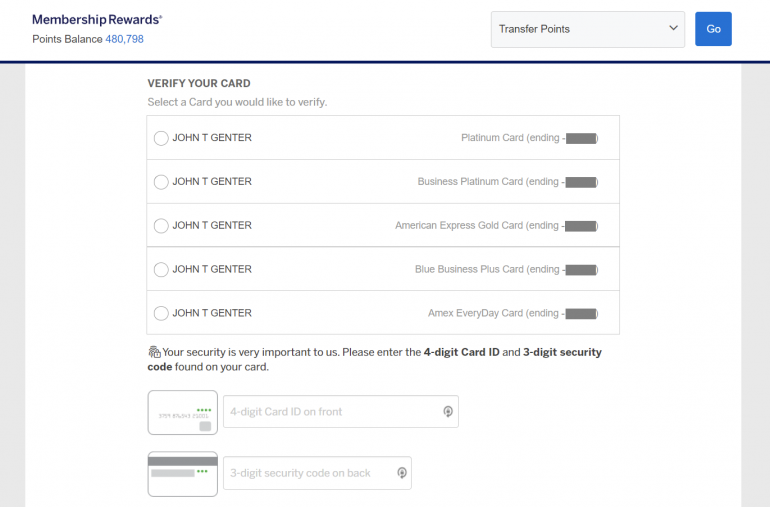Click password manager icon in Card ID field
Image resolution: width=770 pixels, height=507 pixels.
pos(448,412)
